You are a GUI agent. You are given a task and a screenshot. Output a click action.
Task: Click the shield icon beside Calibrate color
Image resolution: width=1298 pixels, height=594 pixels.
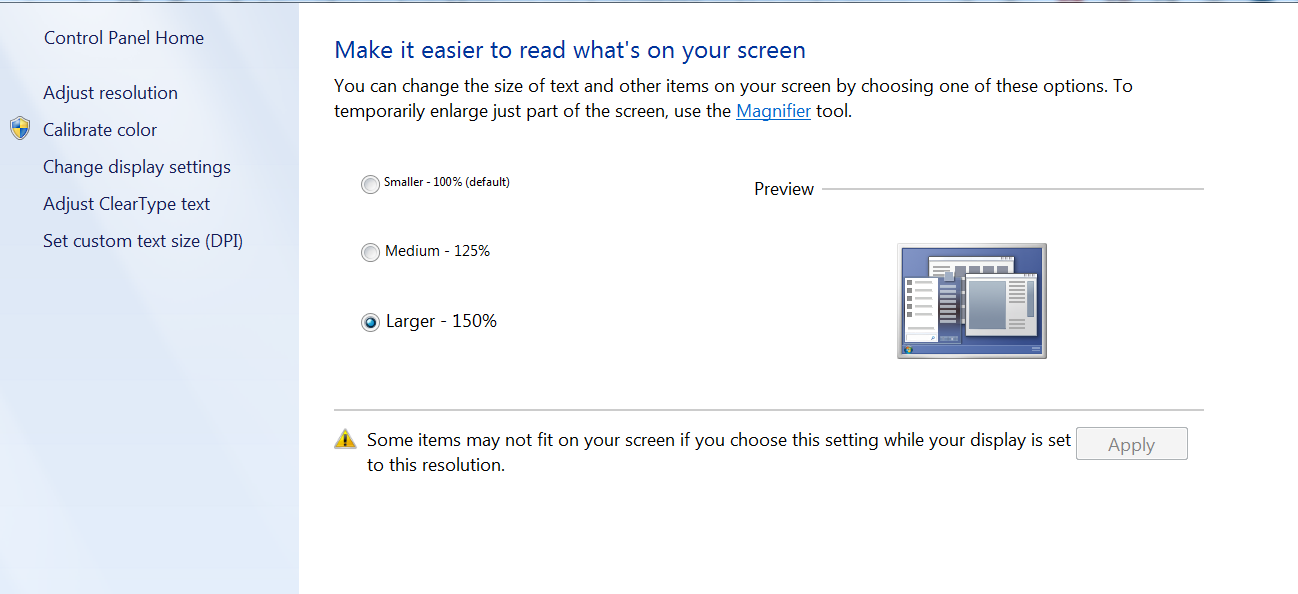[x=20, y=128]
